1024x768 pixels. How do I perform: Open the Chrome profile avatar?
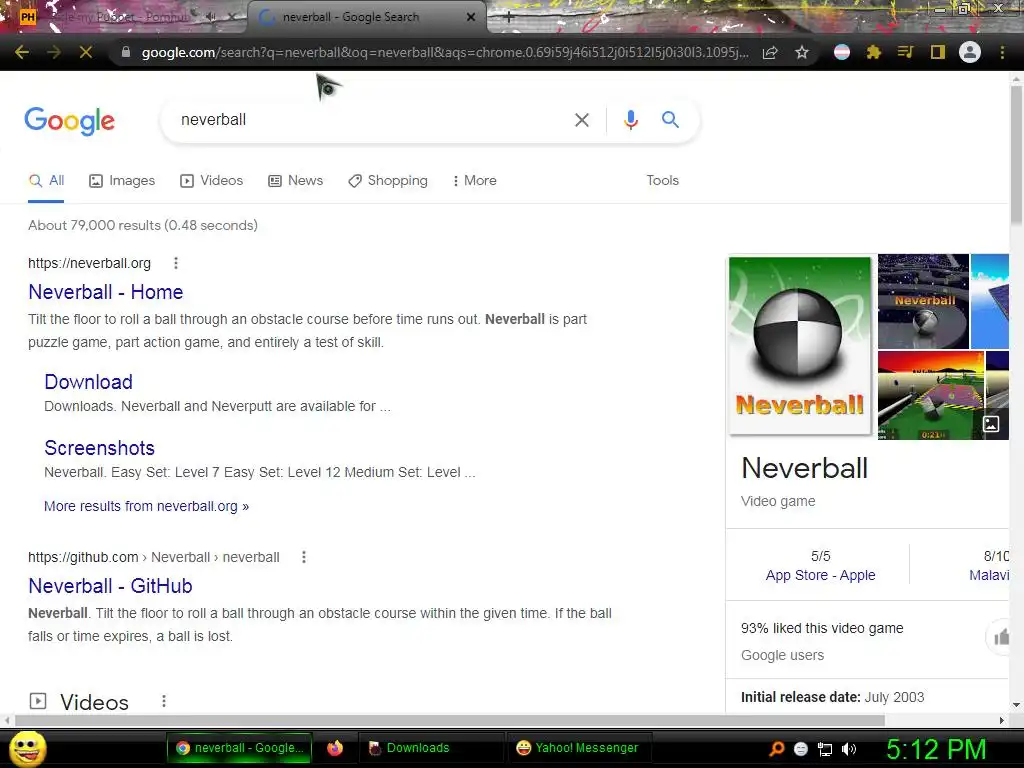[970, 52]
